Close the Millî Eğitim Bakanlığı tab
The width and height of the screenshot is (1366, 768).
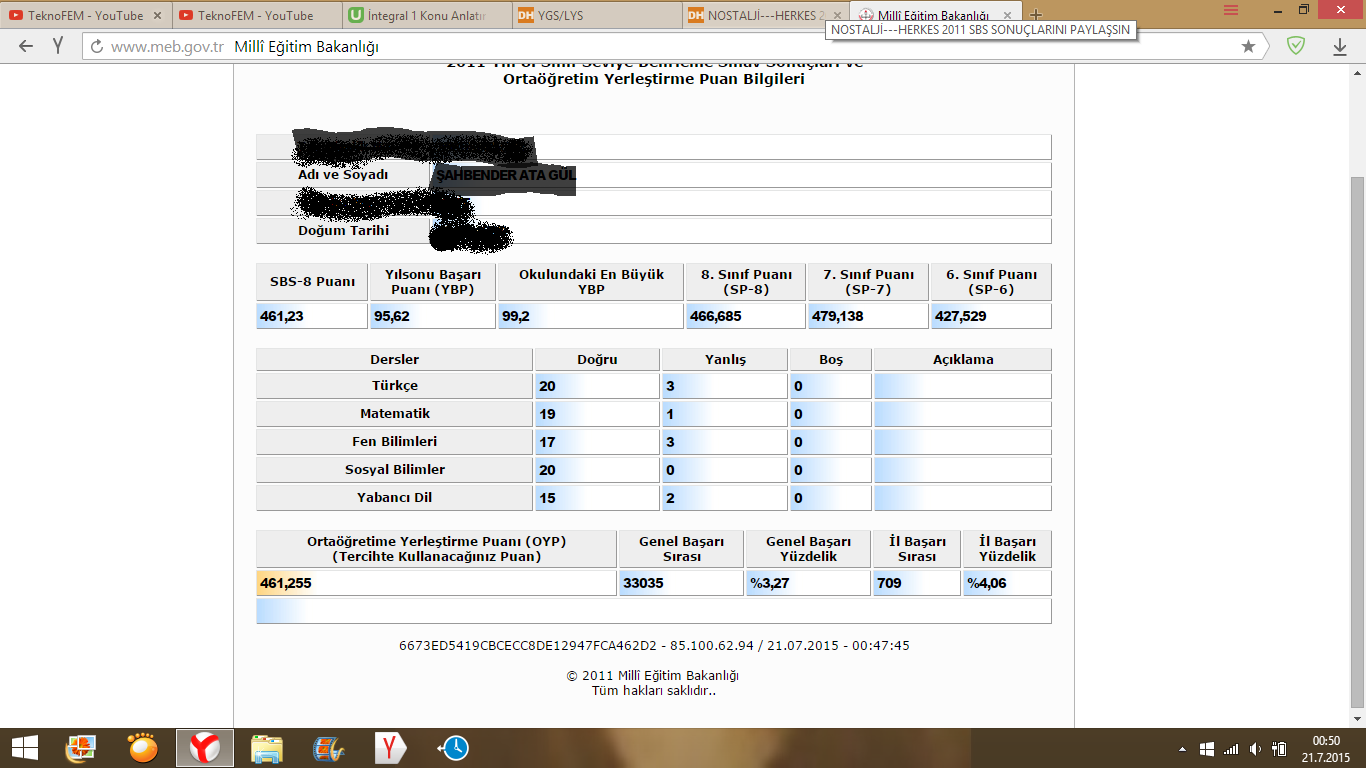pyautogui.click(x=1008, y=15)
